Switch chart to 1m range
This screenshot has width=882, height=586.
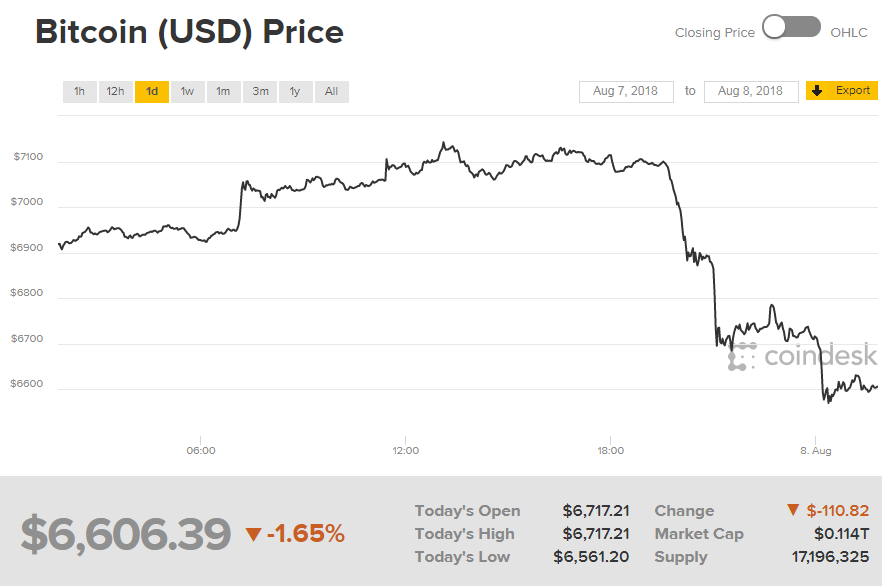(x=223, y=92)
